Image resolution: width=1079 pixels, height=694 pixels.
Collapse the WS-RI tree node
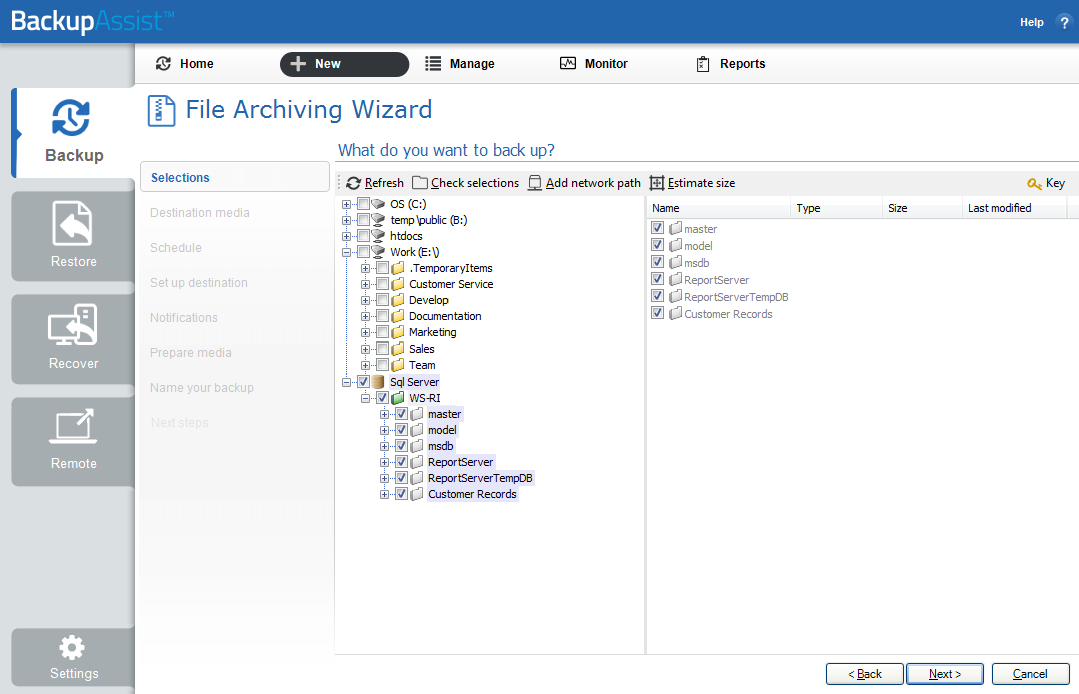(365, 398)
